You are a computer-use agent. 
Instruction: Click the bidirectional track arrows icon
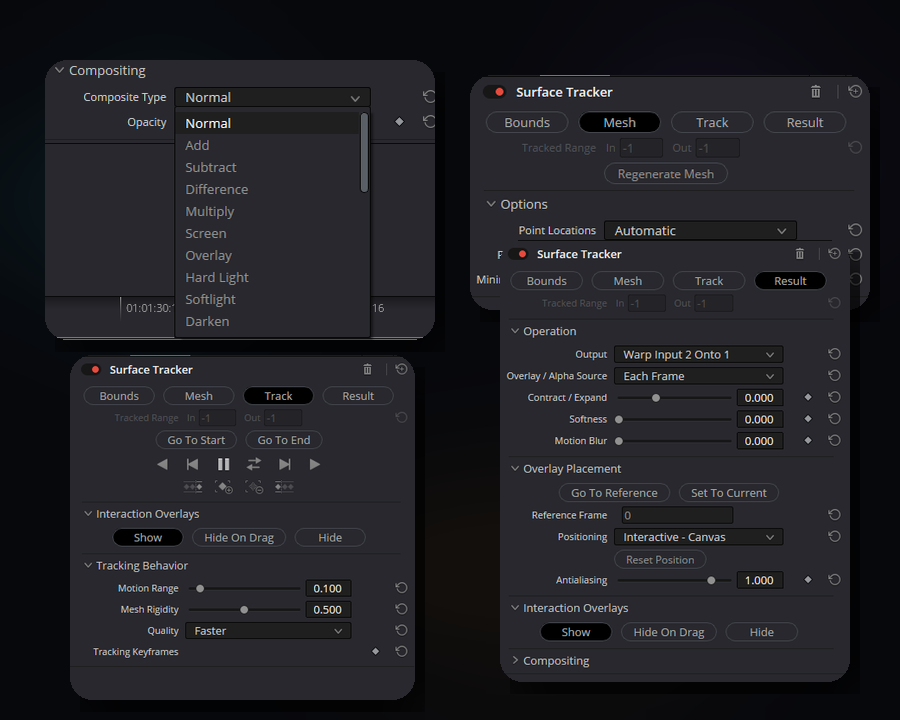pyautogui.click(x=254, y=464)
